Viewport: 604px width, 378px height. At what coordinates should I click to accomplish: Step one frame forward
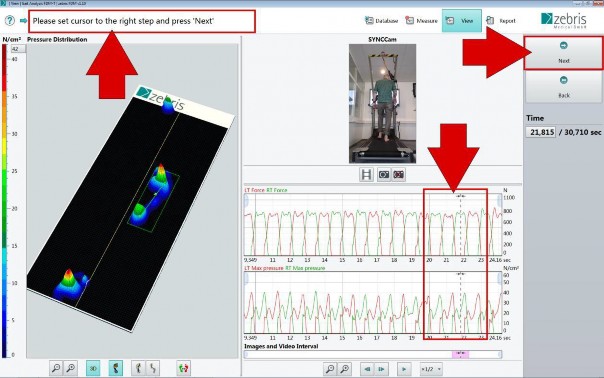381,369
